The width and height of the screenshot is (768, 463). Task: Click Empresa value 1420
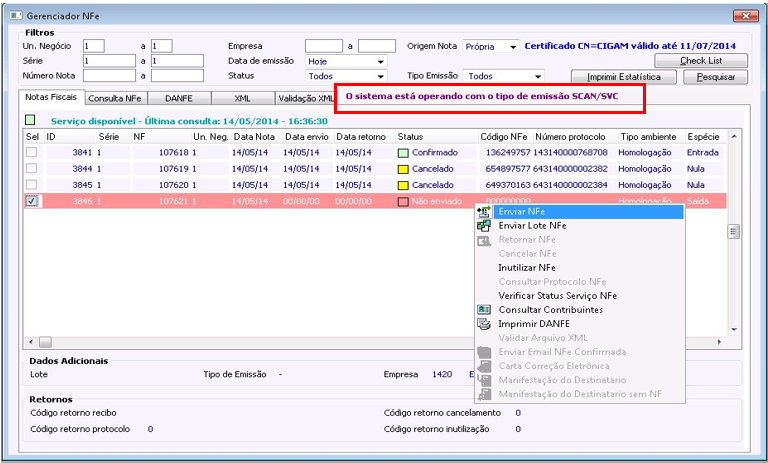442,374
